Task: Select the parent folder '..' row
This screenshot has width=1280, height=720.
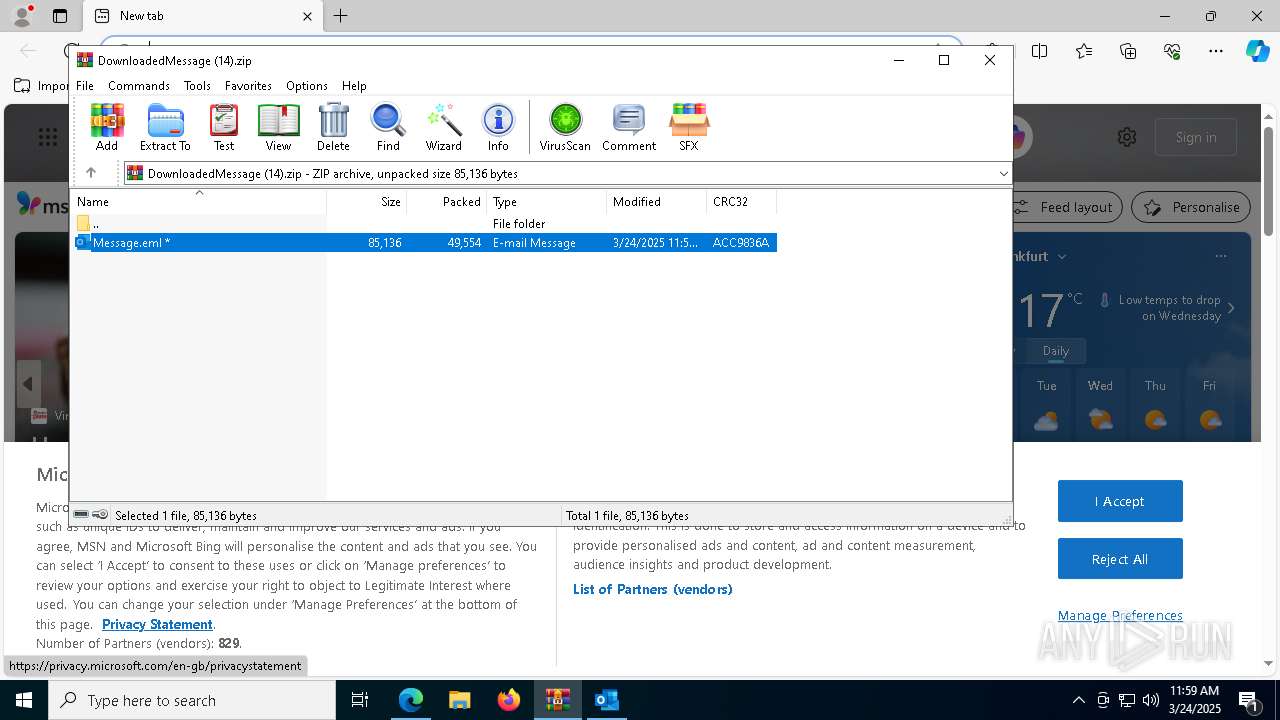Action: (425, 224)
